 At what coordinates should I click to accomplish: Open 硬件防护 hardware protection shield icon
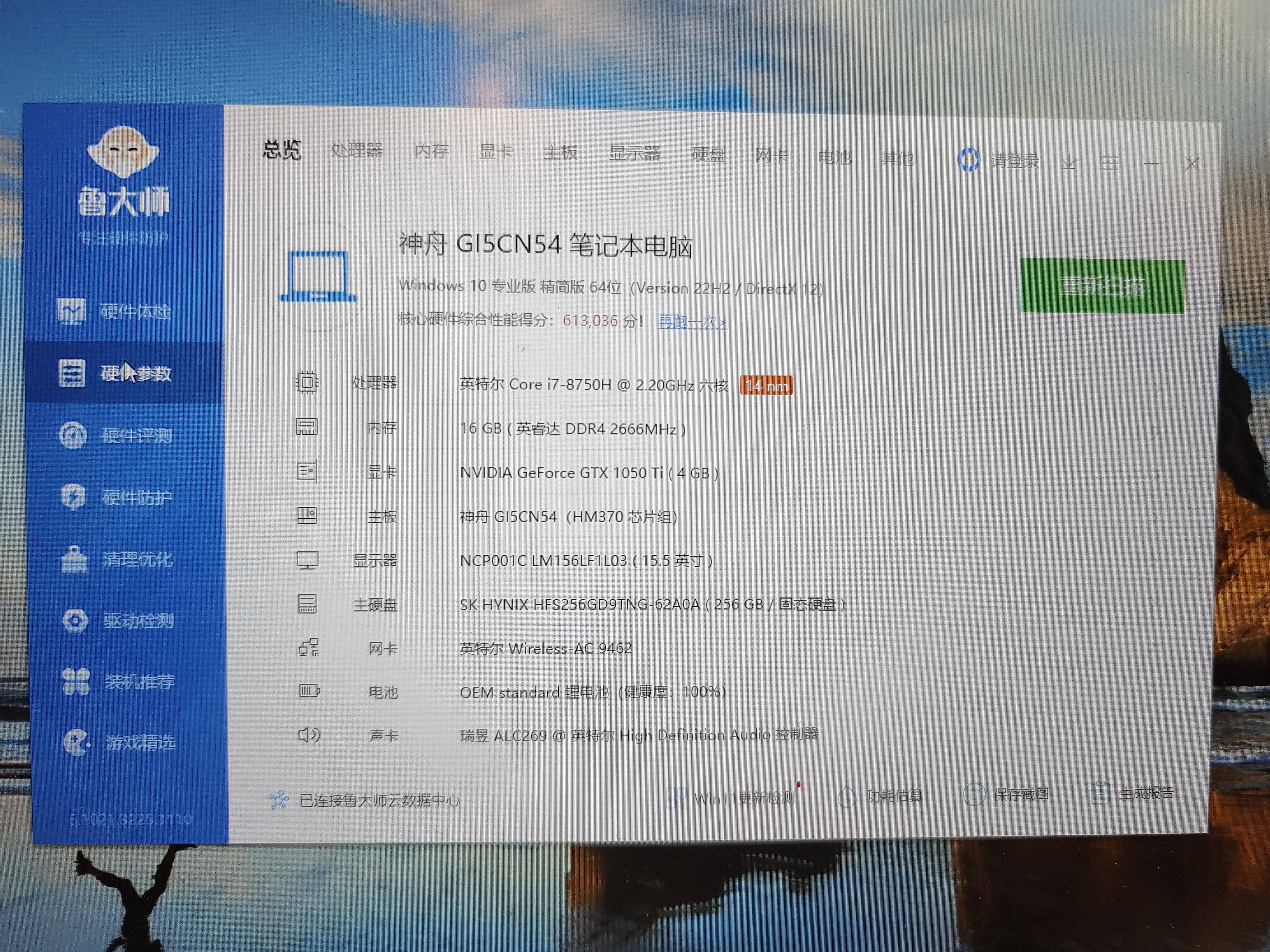[x=73, y=497]
